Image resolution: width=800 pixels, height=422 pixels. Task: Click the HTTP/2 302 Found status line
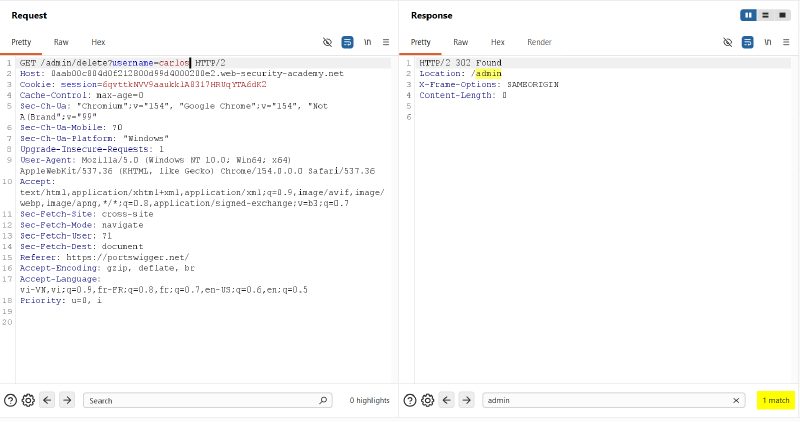[460, 63]
